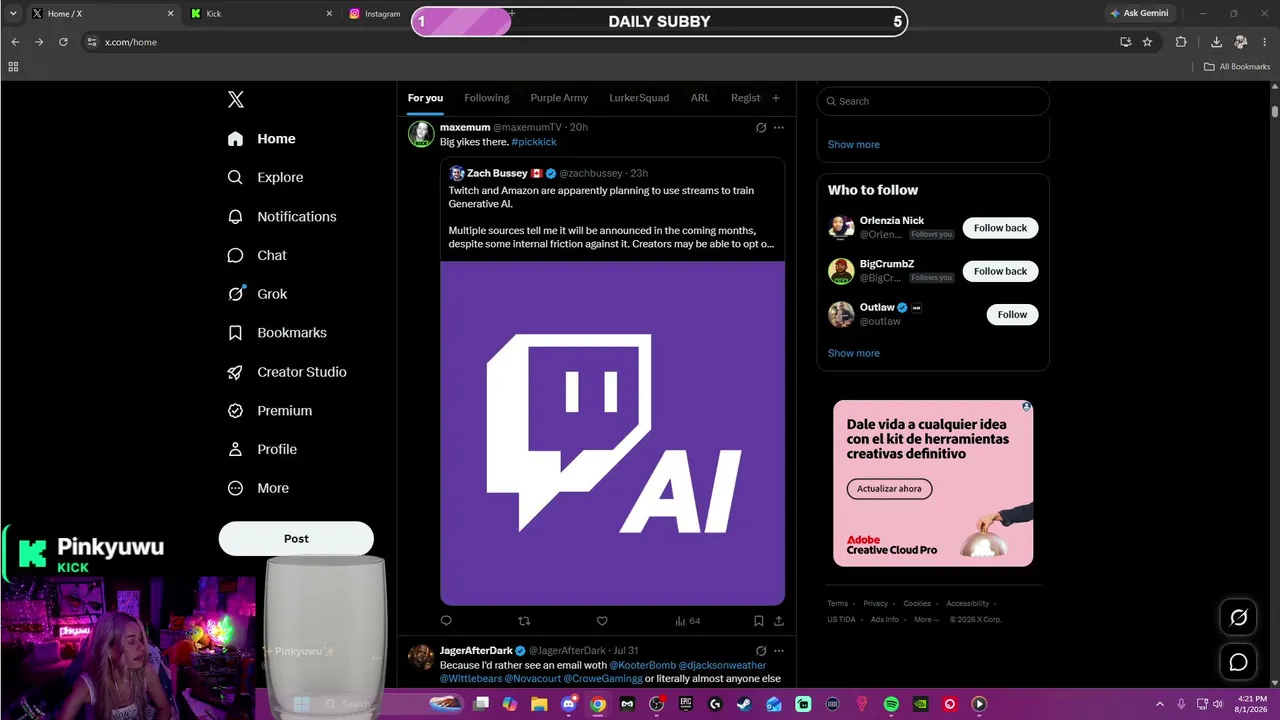Viewport: 1280px width, 720px height.
Task: Click the Post button
Action: click(x=296, y=539)
